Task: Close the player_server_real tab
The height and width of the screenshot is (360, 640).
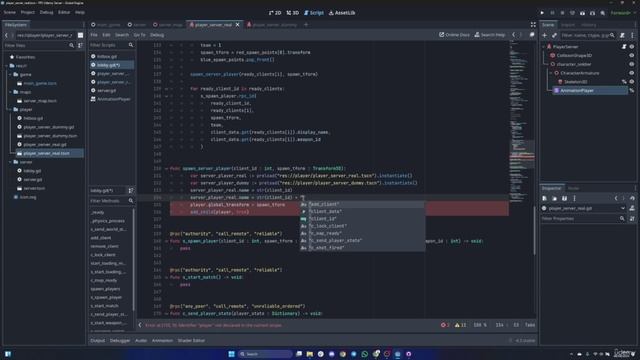Action: (238, 25)
